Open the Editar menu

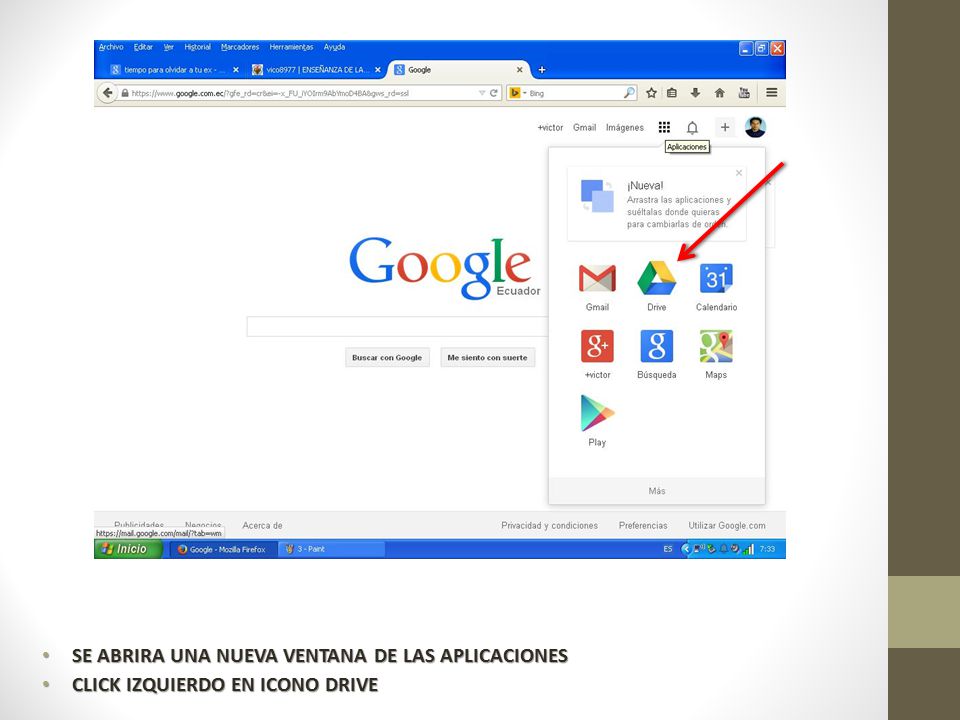point(143,47)
